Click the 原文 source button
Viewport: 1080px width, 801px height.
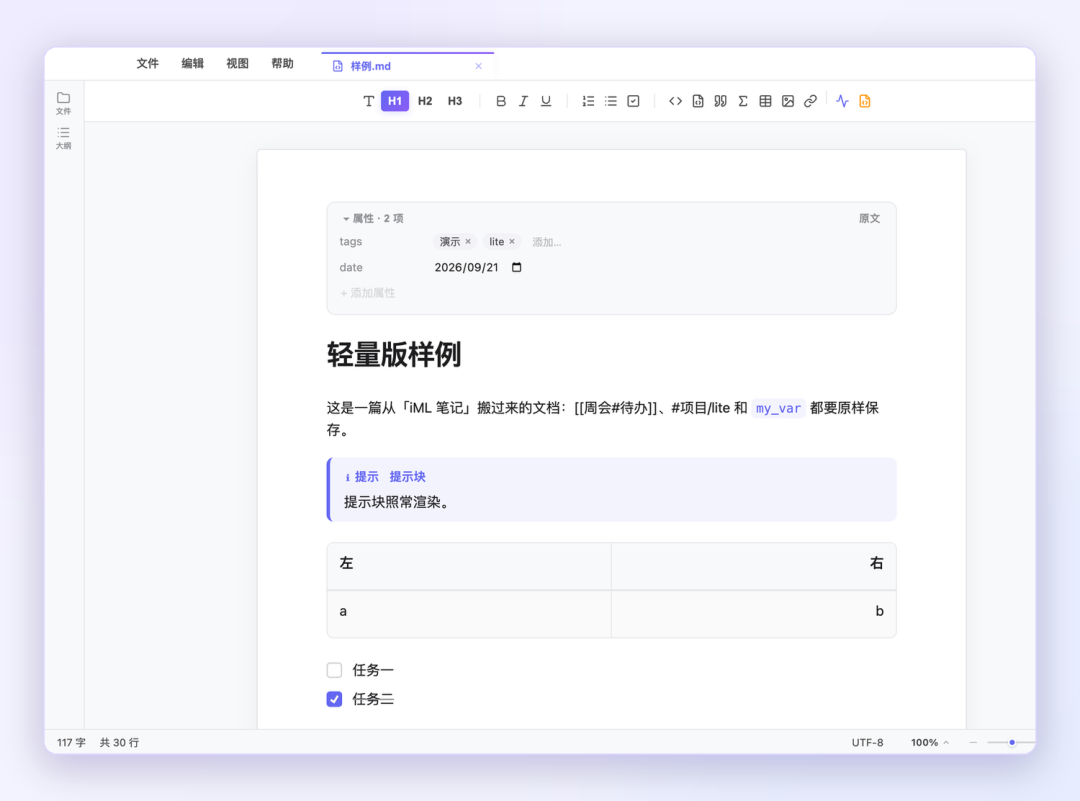click(x=869, y=218)
